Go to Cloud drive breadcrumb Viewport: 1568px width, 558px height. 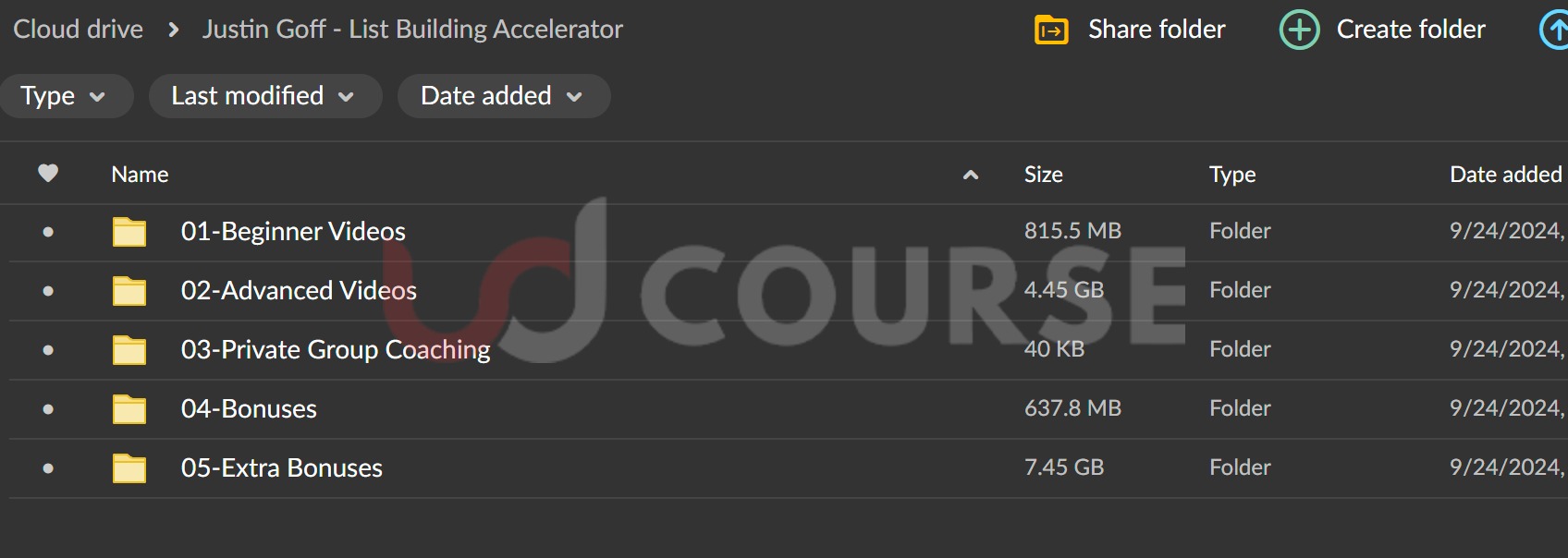79,30
